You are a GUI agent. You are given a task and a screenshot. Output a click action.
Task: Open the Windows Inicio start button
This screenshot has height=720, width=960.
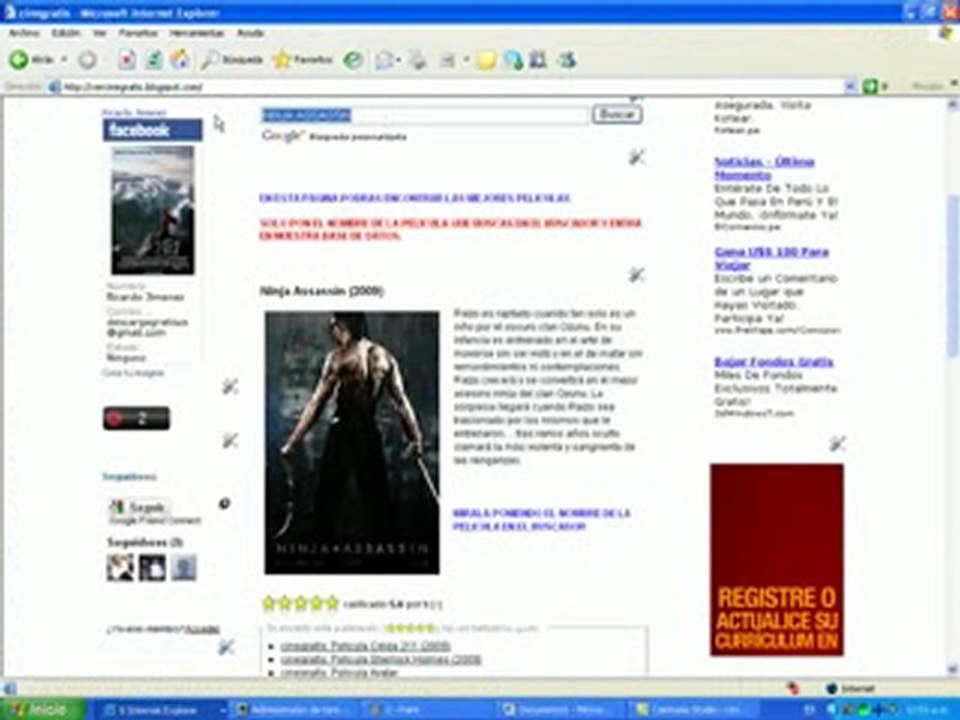click(x=43, y=710)
